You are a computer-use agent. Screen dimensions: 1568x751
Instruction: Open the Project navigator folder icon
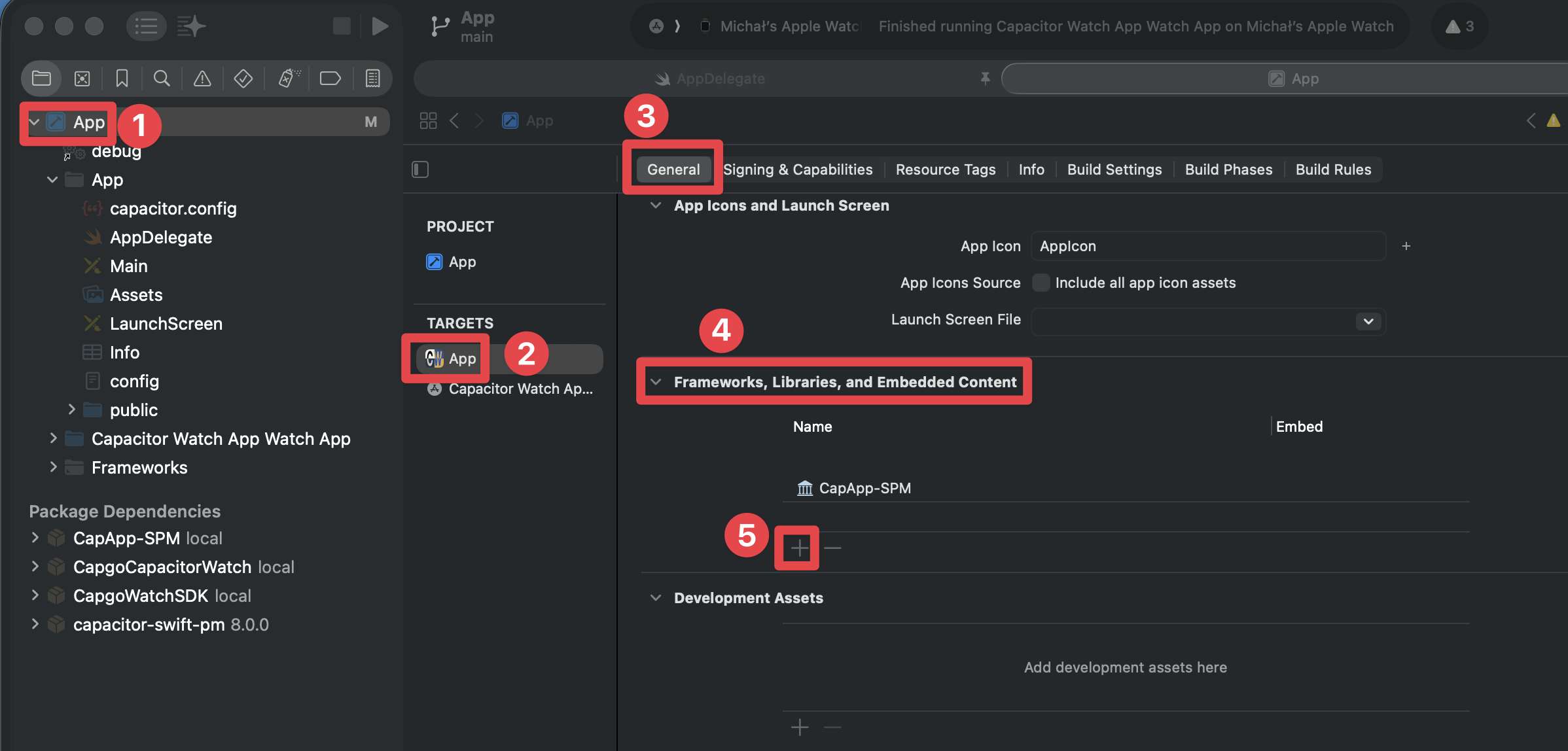click(x=41, y=79)
